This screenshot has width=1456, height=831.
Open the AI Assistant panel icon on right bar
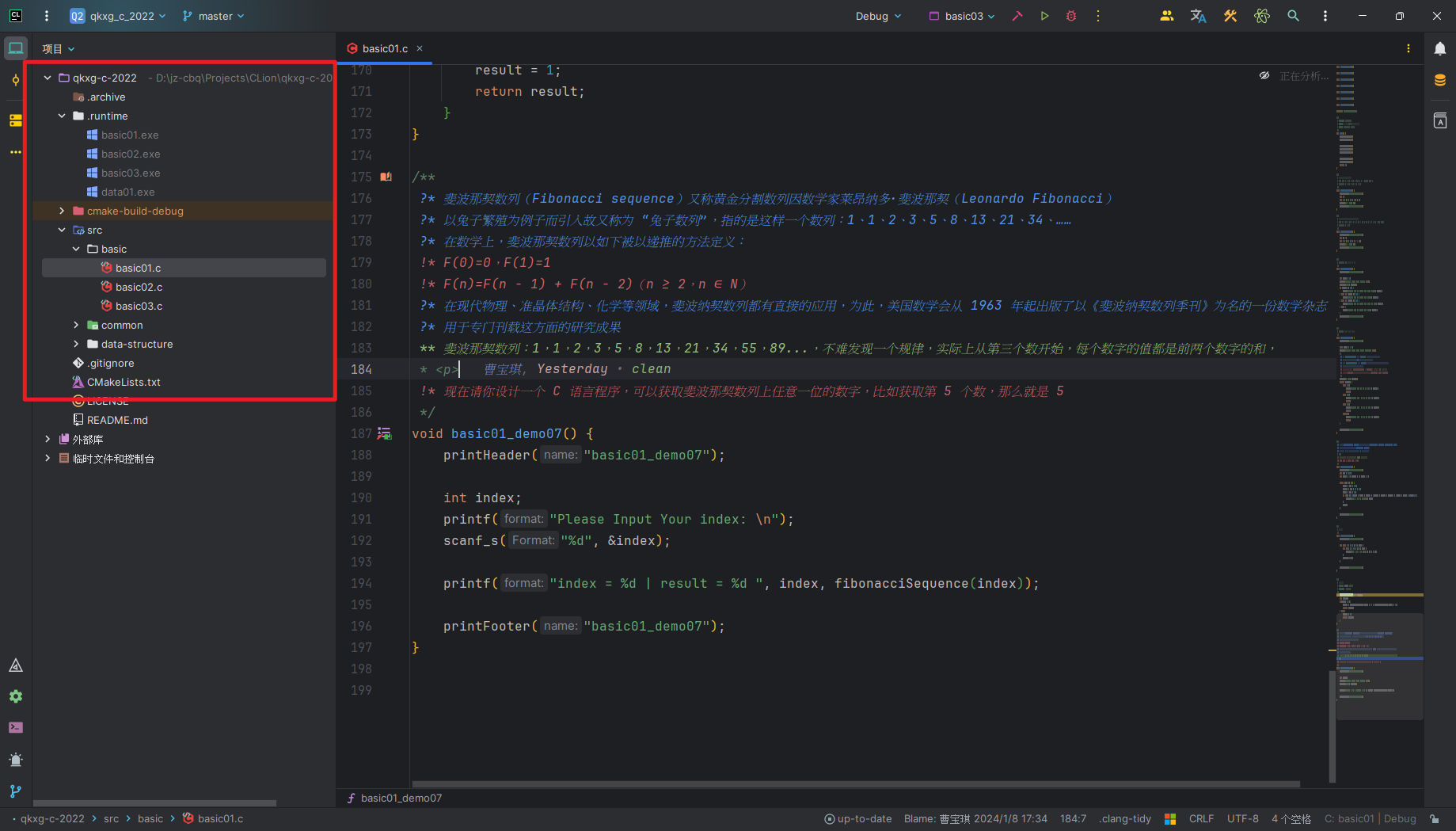pos(1440,120)
